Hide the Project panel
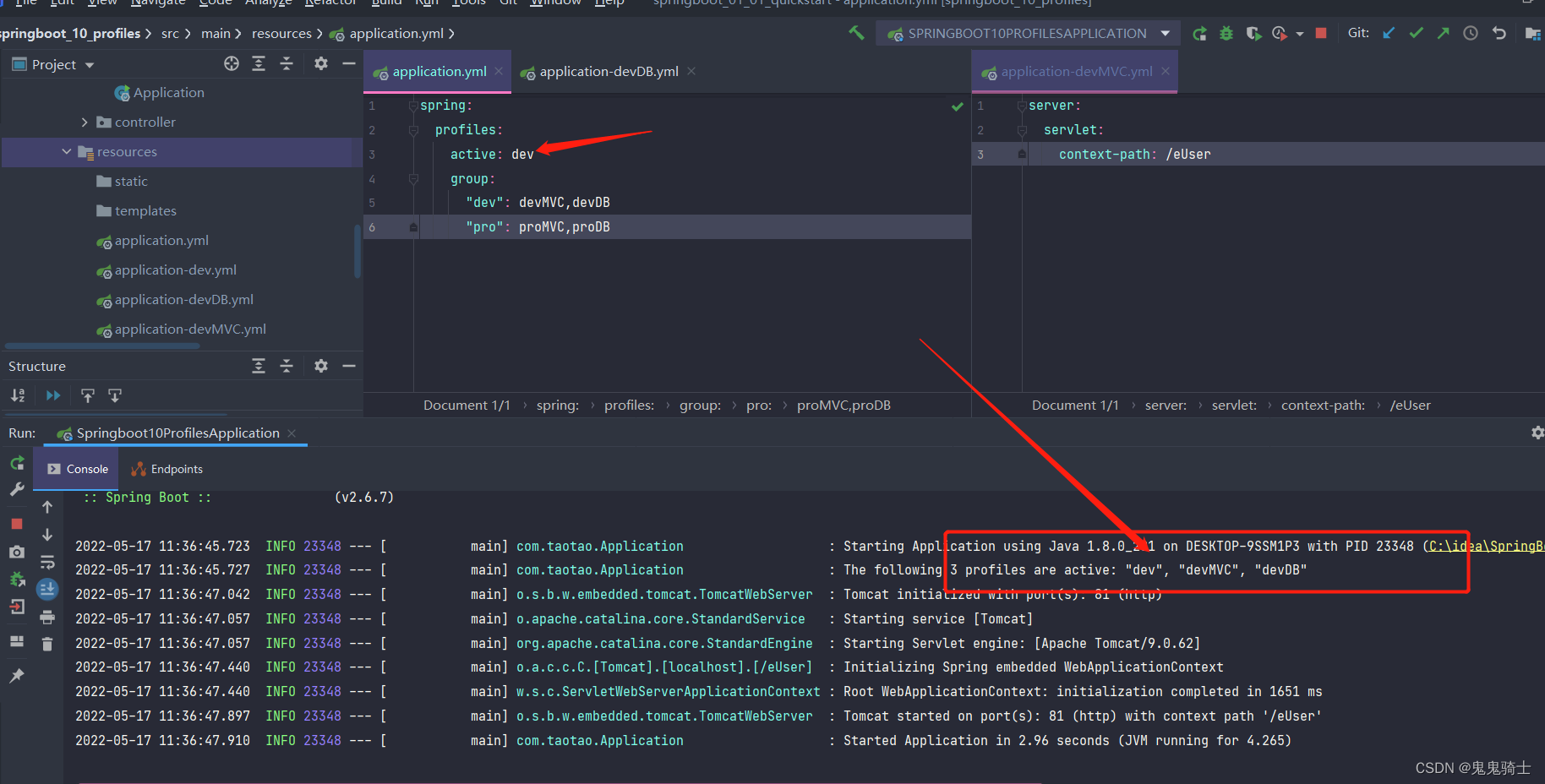Image resolution: width=1545 pixels, height=784 pixels. tap(348, 63)
